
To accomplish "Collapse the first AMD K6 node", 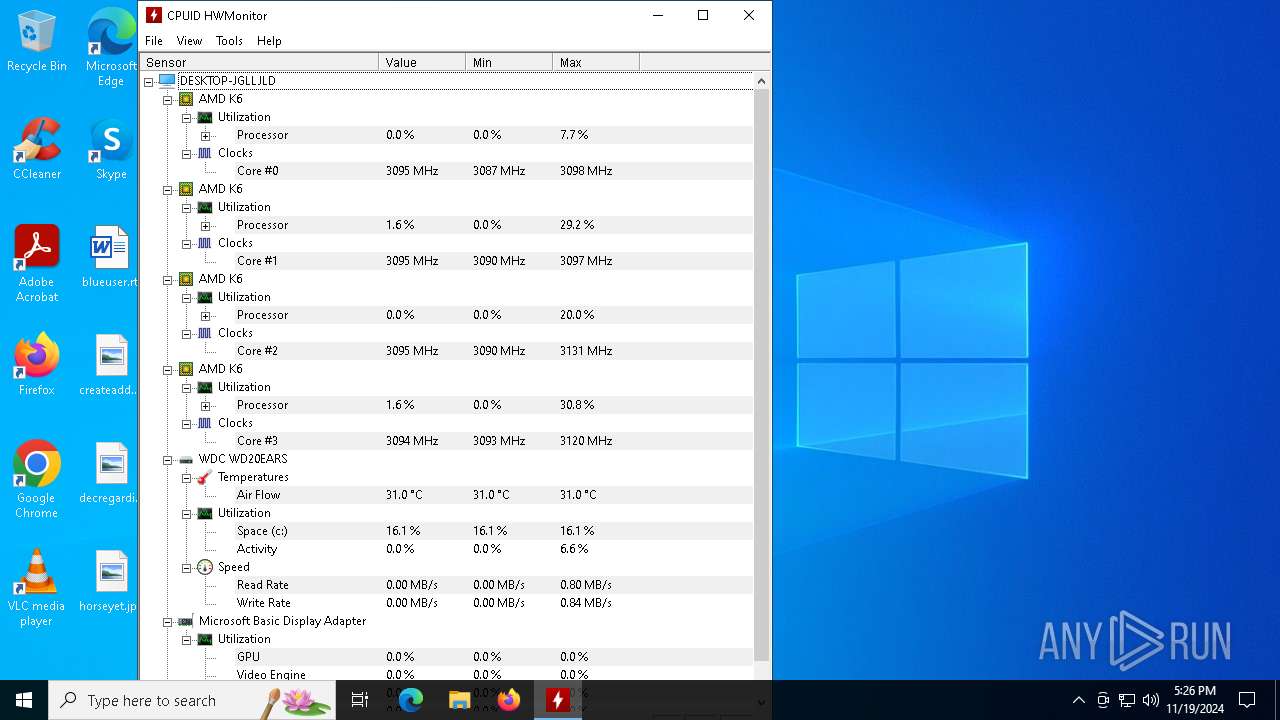I will [x=168, y=99].
